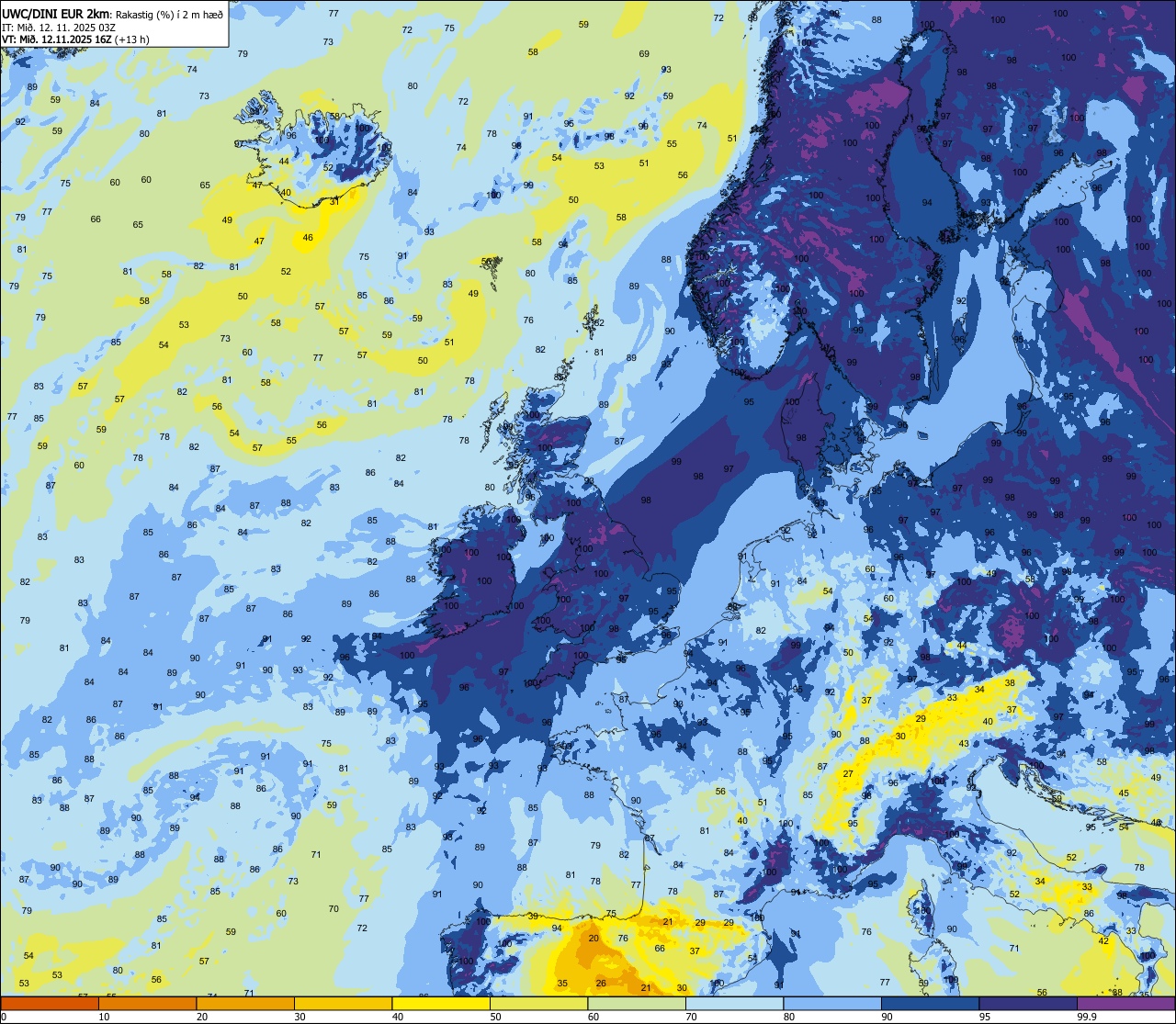Click the 'UWC/DINI EUR 2km' title text
Viewport: 1176px width, 1024px height.
[x=56, y=14]
